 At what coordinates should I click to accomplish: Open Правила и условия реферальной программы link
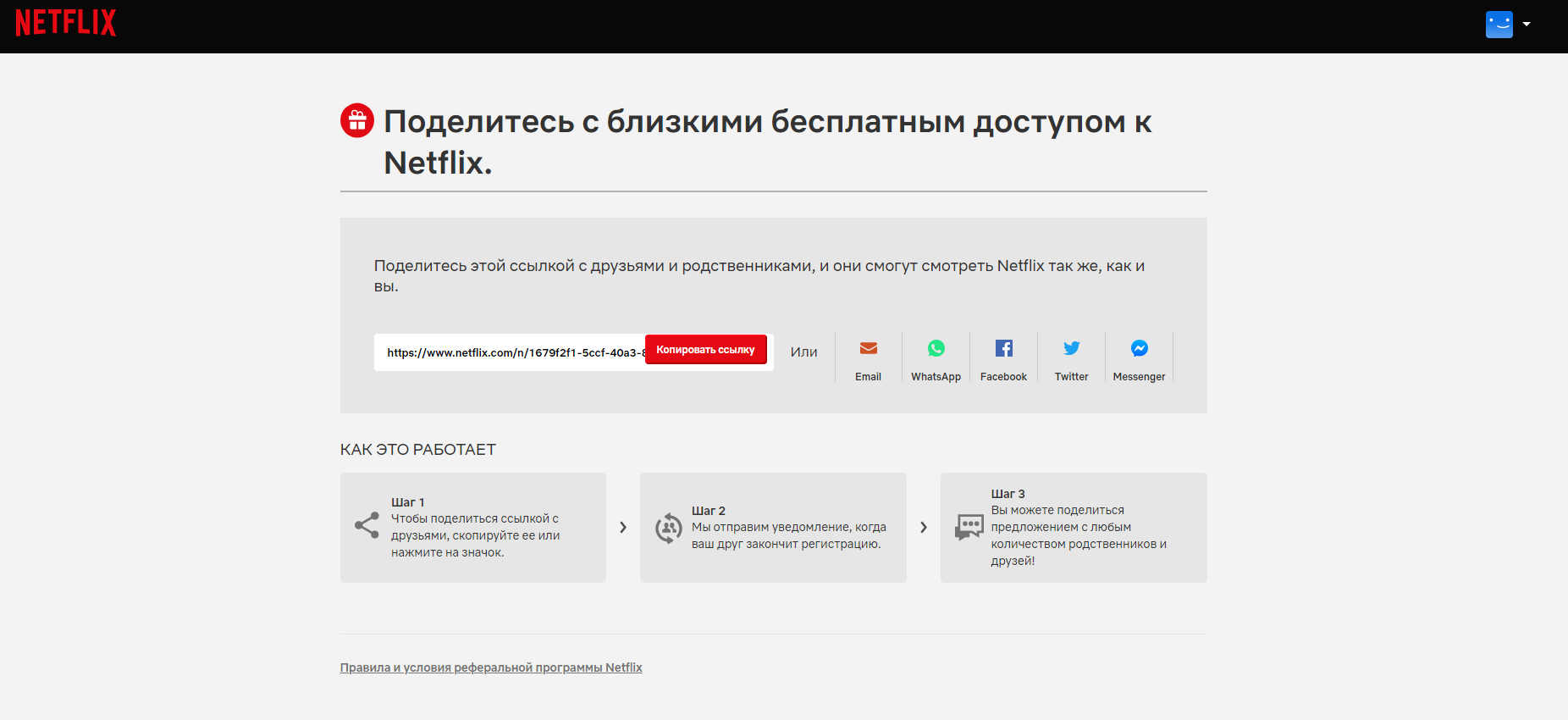(491, 667)
